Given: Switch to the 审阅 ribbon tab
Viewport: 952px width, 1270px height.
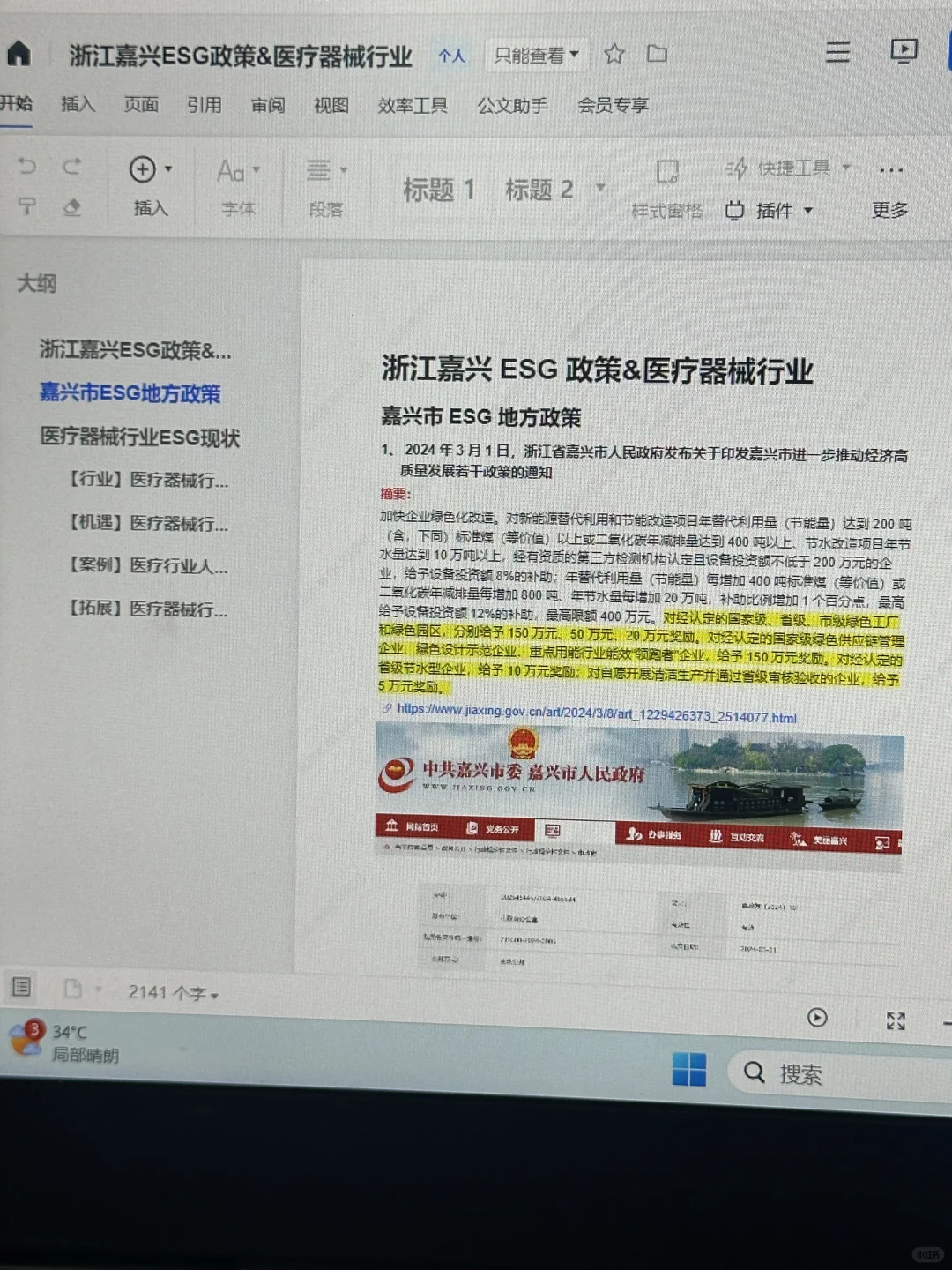Looking at the screenshot, I should pos(266,105).
